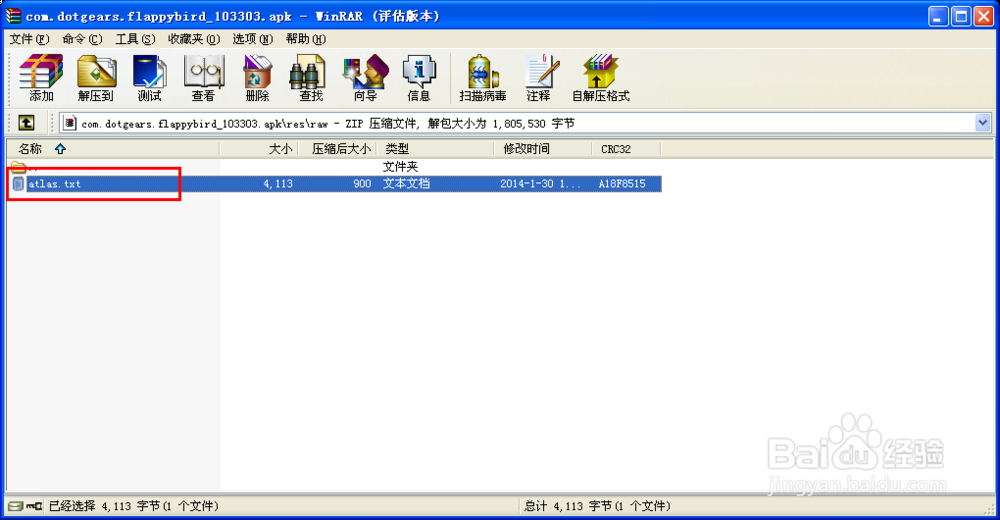Screen dimensions: 1000x520
Task: Click the drive icon in status bar
Action: point(15,506)
